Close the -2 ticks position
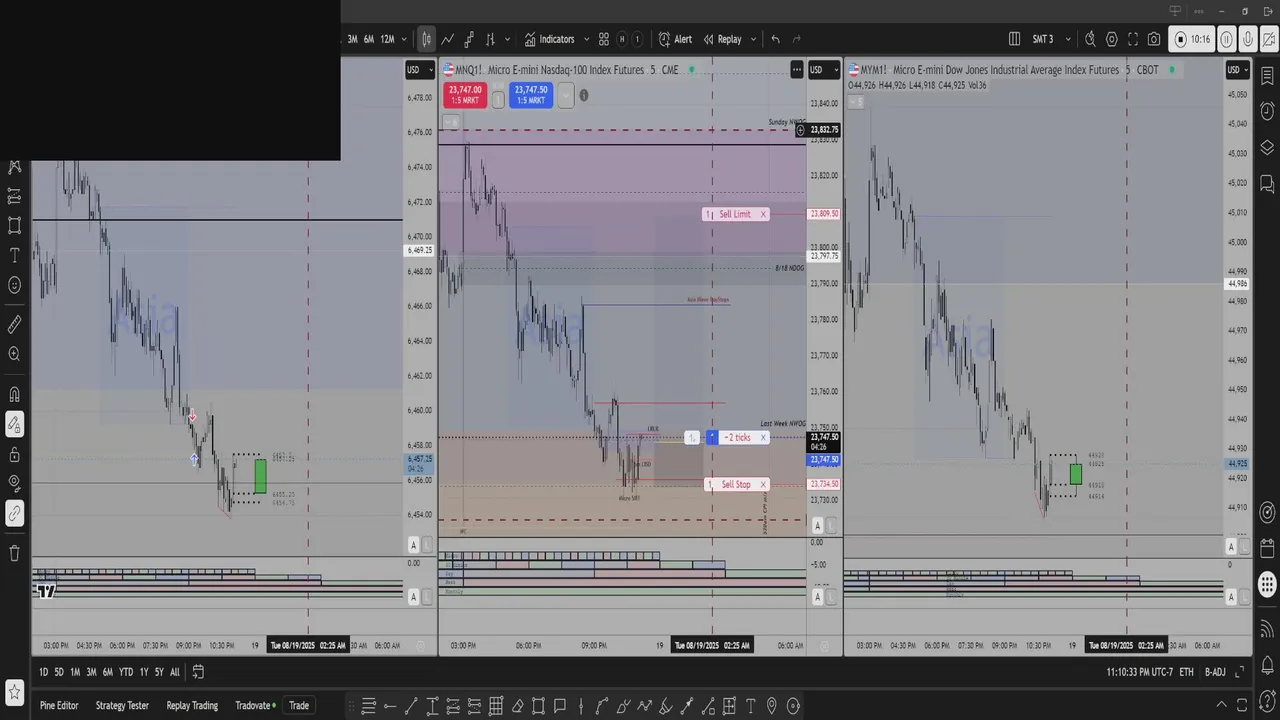This screenshot has height=720, width=1280. pos(763,437)
